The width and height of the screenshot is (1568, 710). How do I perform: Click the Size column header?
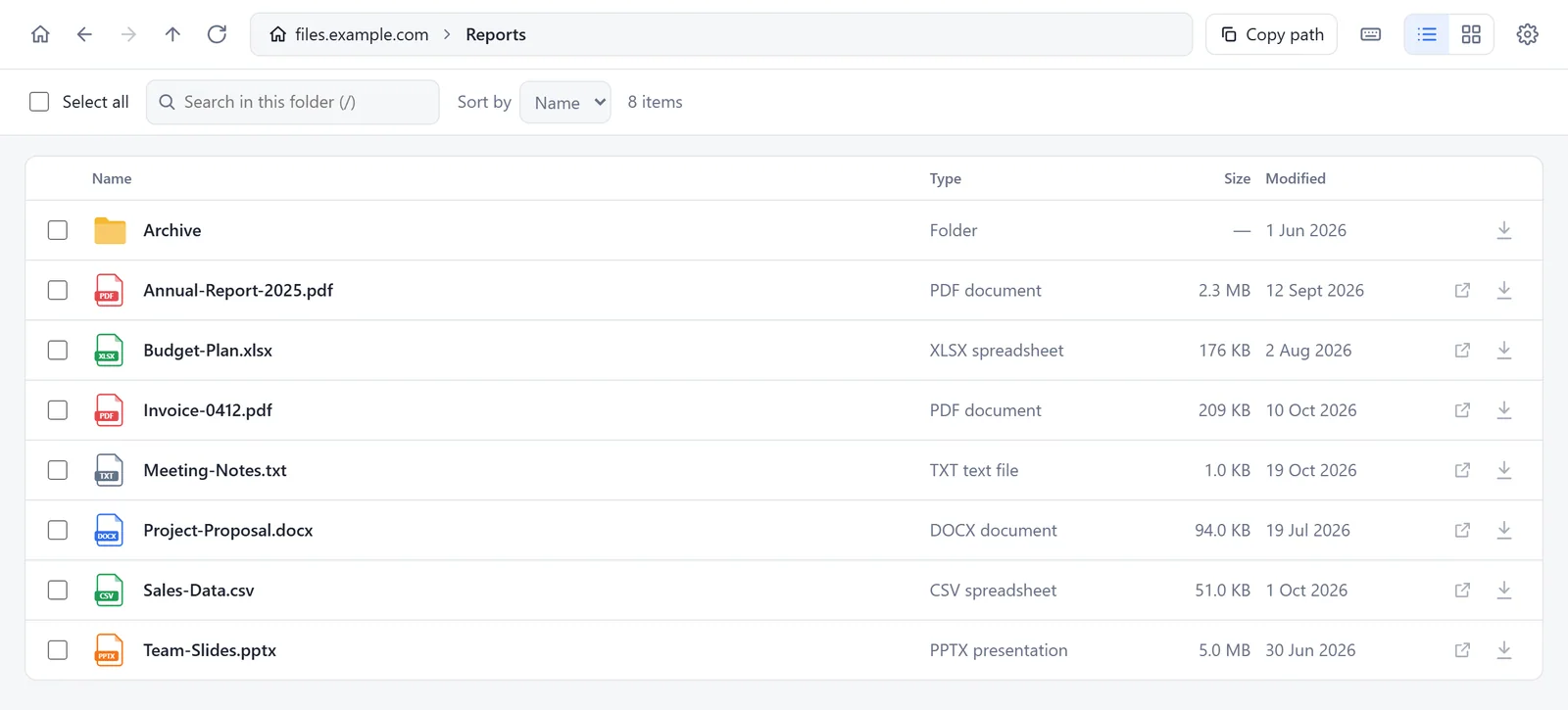pos(1237,178)
